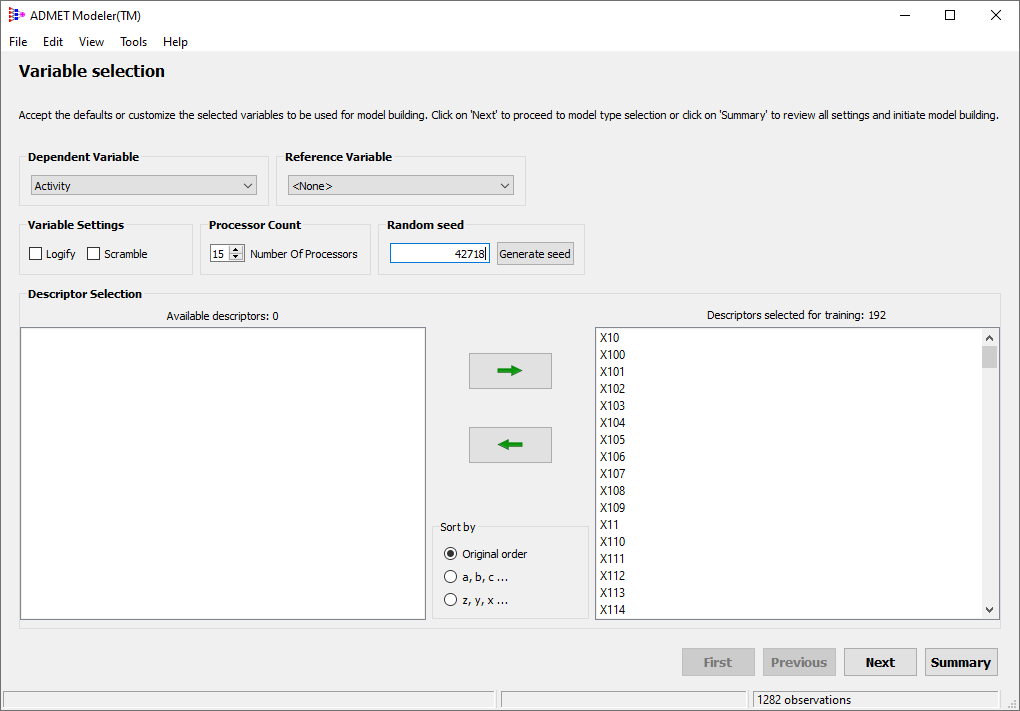The image size is (1020, 711).
Task: Click the green right arrow transfer button
Action: tap(510, 371)
